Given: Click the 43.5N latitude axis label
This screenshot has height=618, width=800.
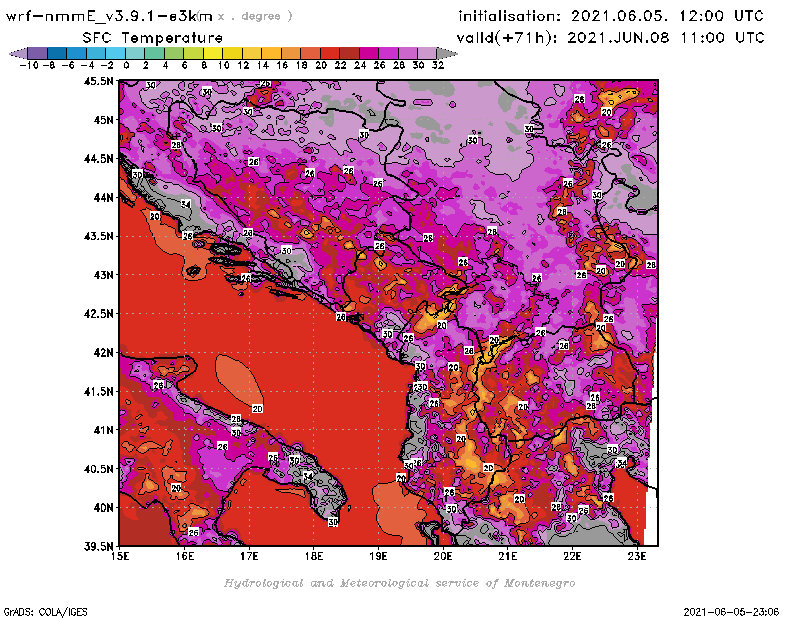Looking at the screenshot, I should [98, 236].
